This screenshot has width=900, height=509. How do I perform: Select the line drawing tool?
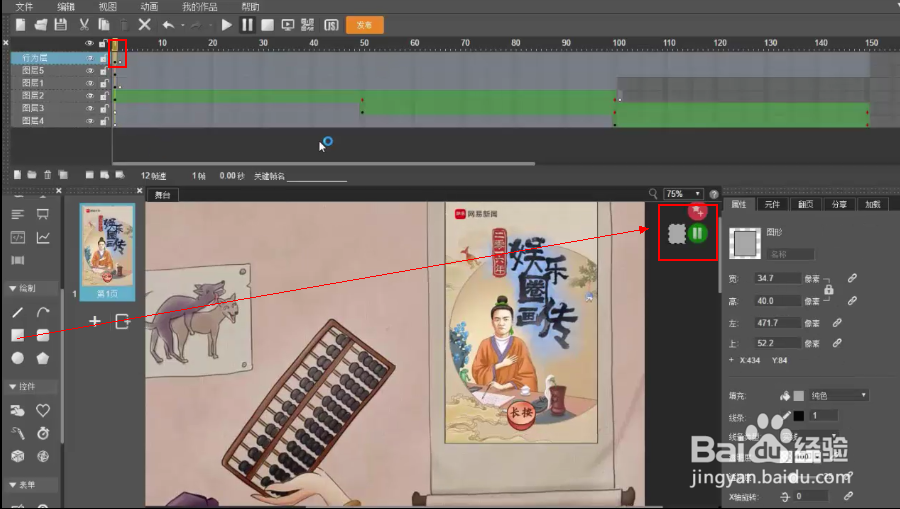(x=18, y=312)
